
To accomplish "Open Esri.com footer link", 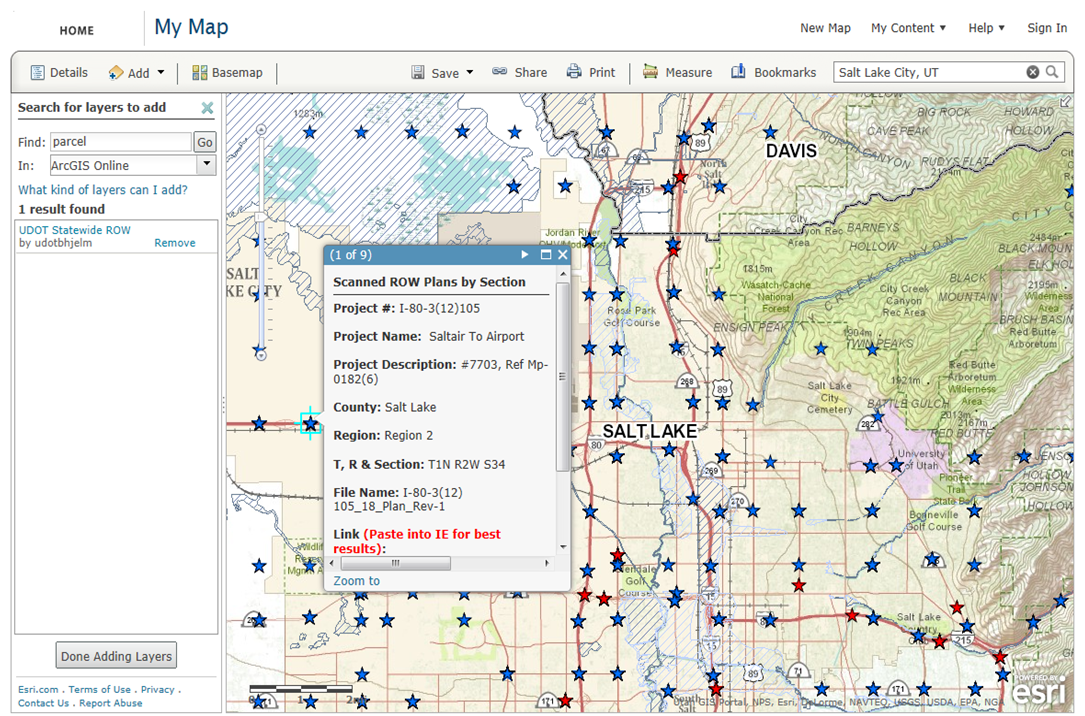I will (x=38, y=690).
